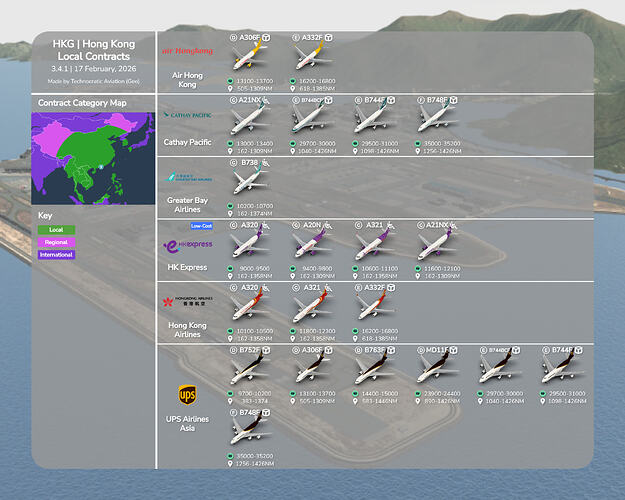Click passenger icon beside HK Express A320
The height and width of the screenshot is (500, 625).
click(x=266, y=225)
